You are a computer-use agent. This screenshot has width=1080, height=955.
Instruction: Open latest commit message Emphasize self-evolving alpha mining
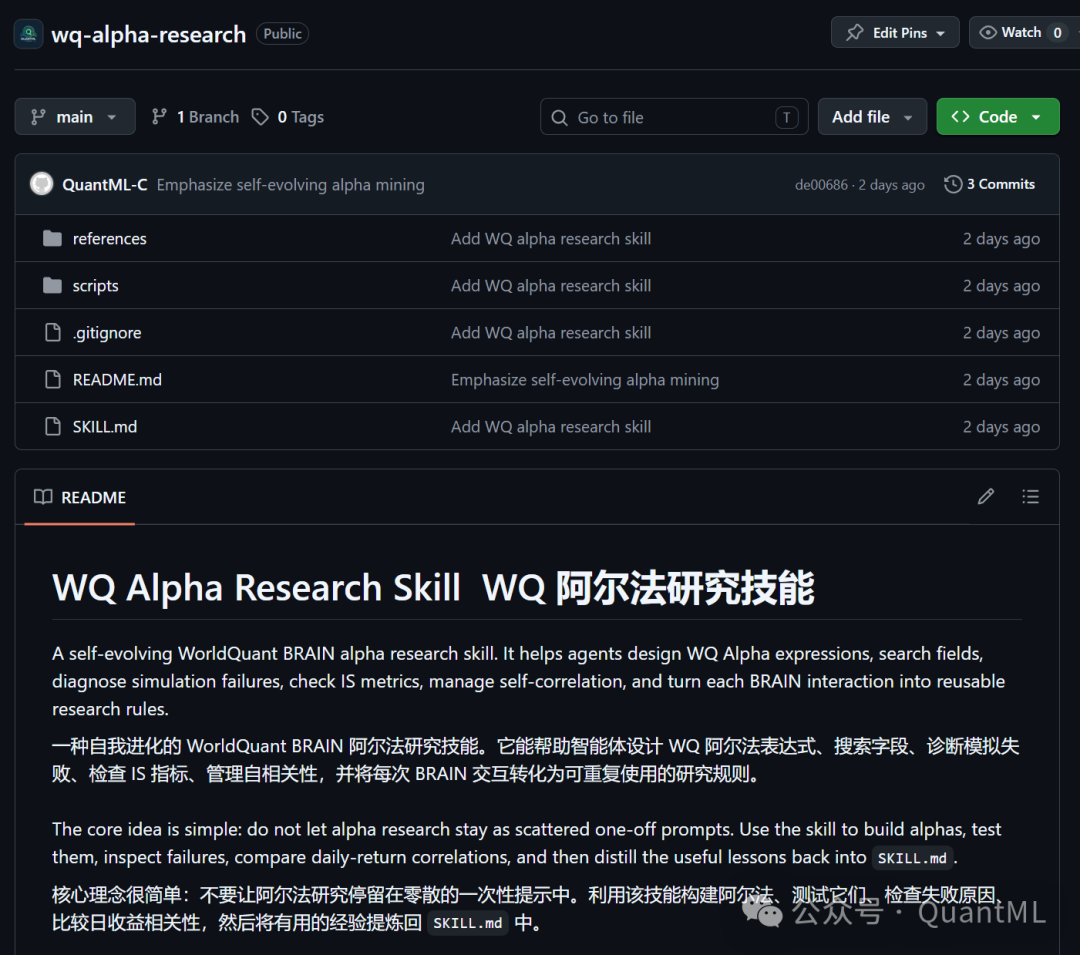pyautogui.click(x=291, y=185)
